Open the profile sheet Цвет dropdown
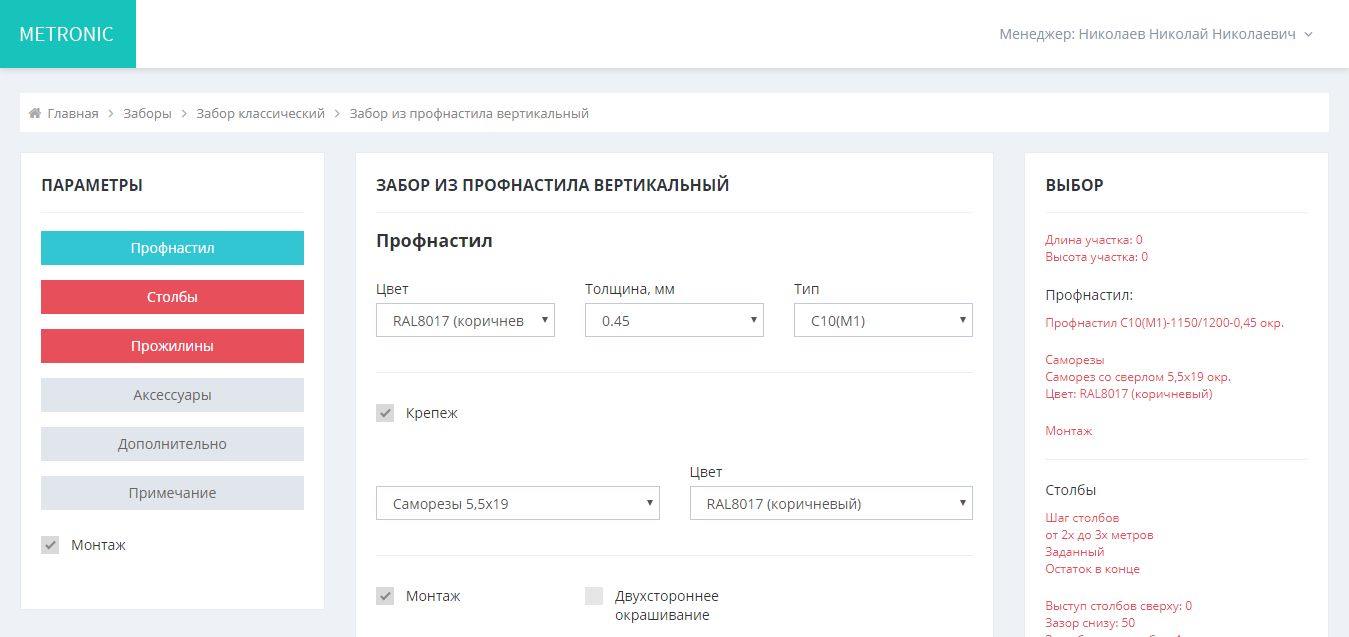Viewport: 1349px width, 637px height. click(x=465, y=321)
